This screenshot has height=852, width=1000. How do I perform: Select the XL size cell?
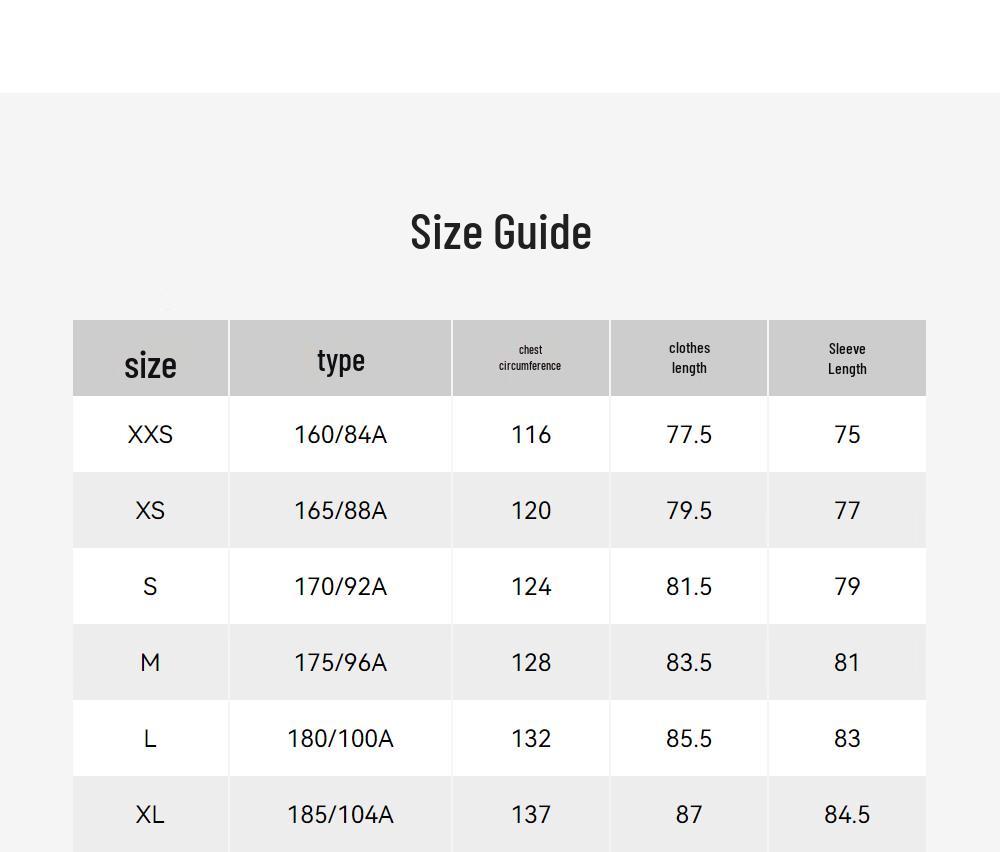point(151,814)
